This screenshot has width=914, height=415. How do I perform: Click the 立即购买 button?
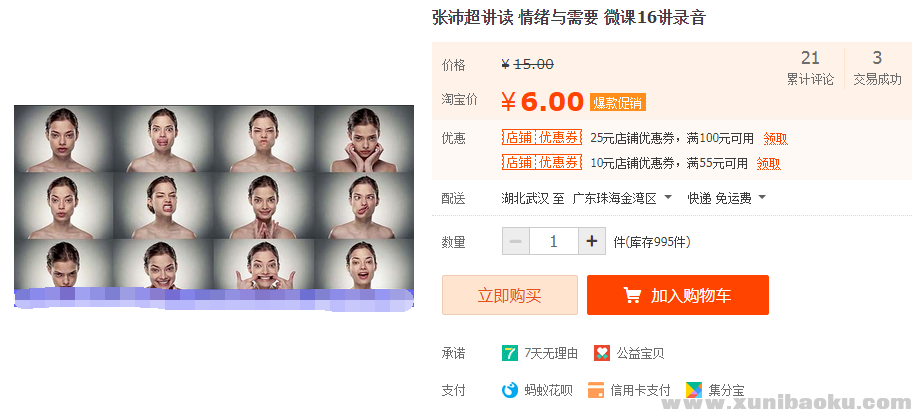tap(510, 295)
